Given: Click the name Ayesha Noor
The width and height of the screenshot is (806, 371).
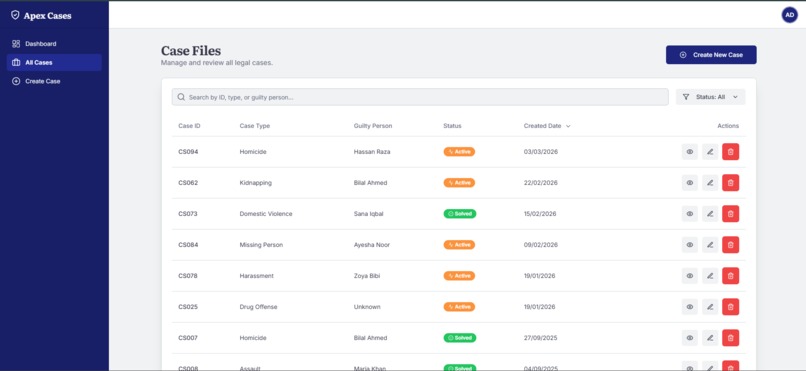Looking at the screenshot, I should (x=372, y=245).
